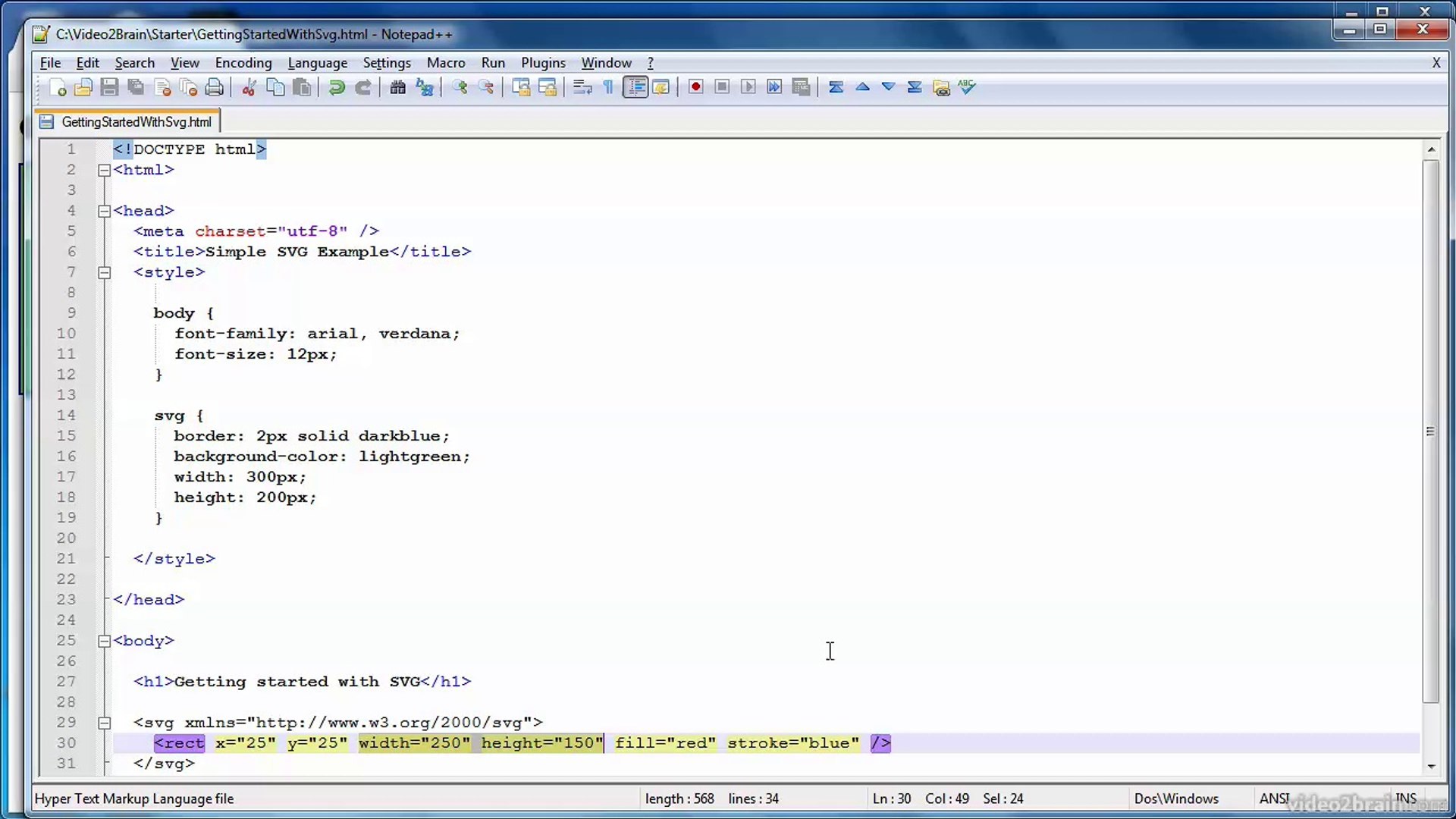Click the Playback macro icon
This screenshot has width=1456, height=819.
coord(748,87)
